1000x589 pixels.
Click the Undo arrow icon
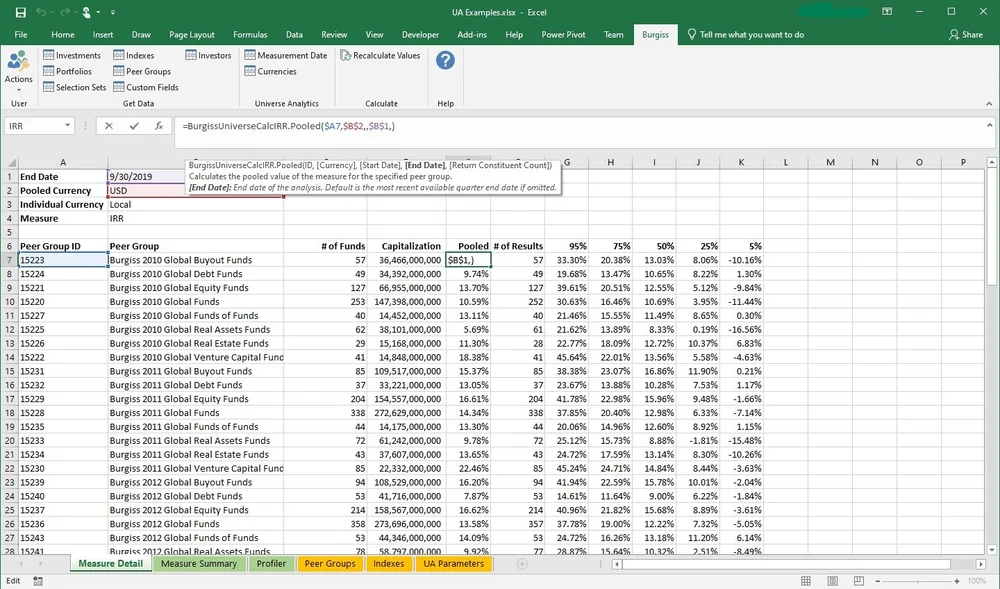click(41, 12)
